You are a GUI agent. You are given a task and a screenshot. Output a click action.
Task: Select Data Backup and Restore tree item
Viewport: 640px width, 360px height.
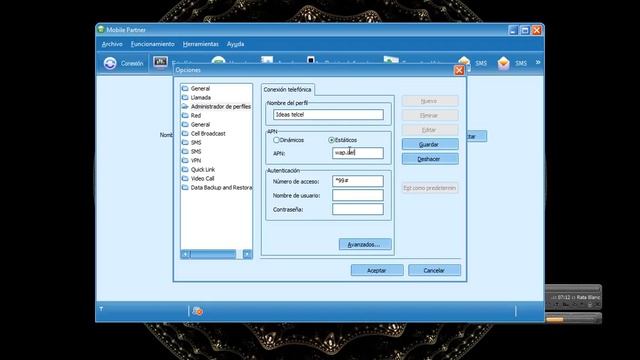click(221, 187)
